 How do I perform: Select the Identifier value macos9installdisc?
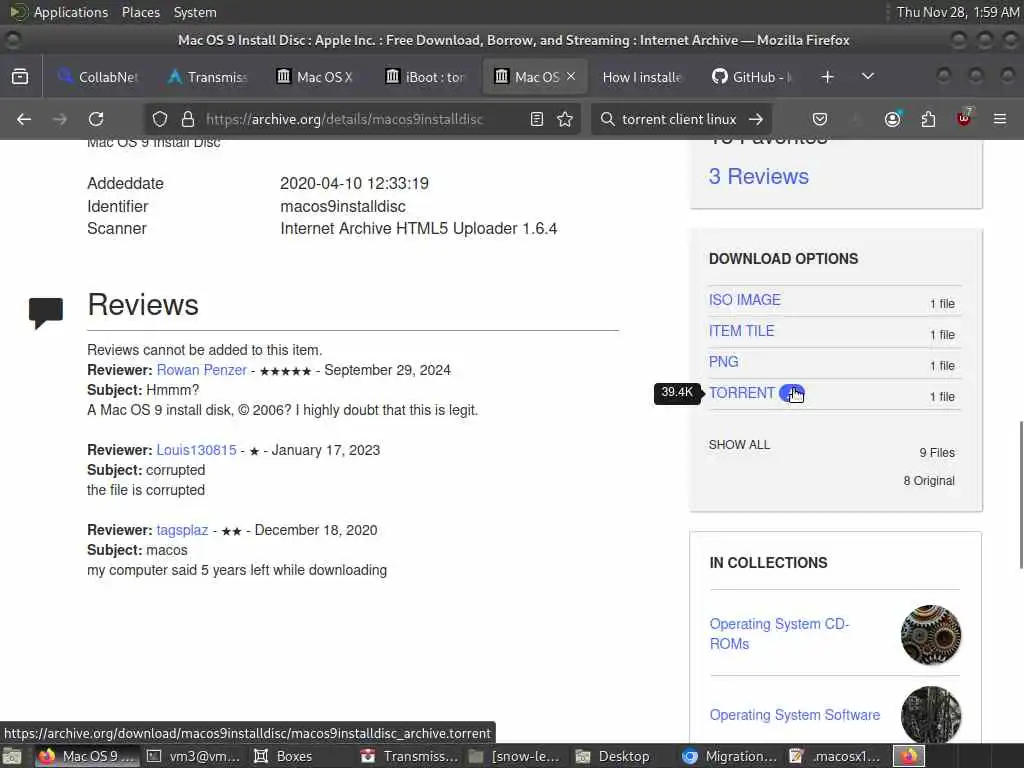tap(343, 206)
